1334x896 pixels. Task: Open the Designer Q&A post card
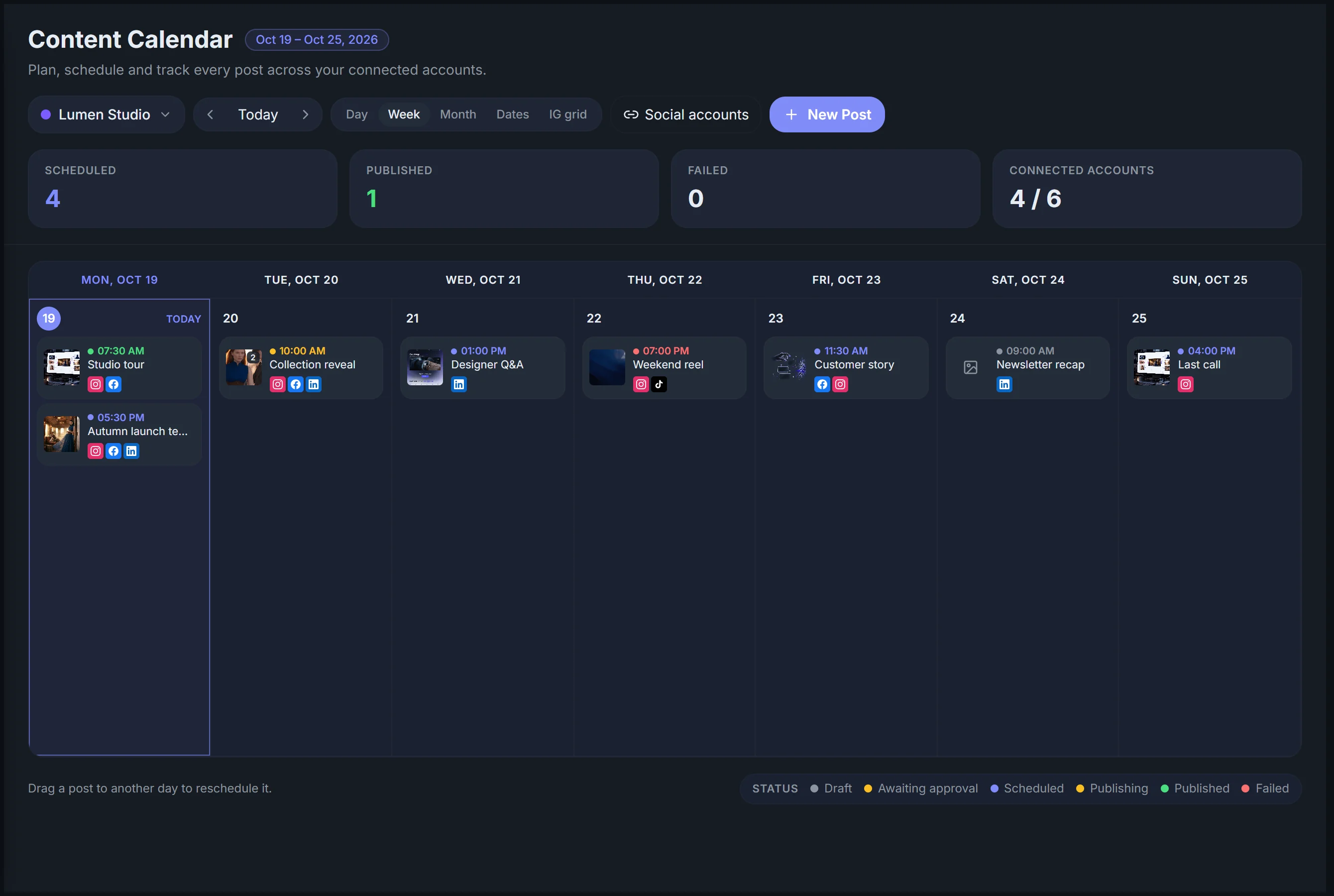[483, 368]
